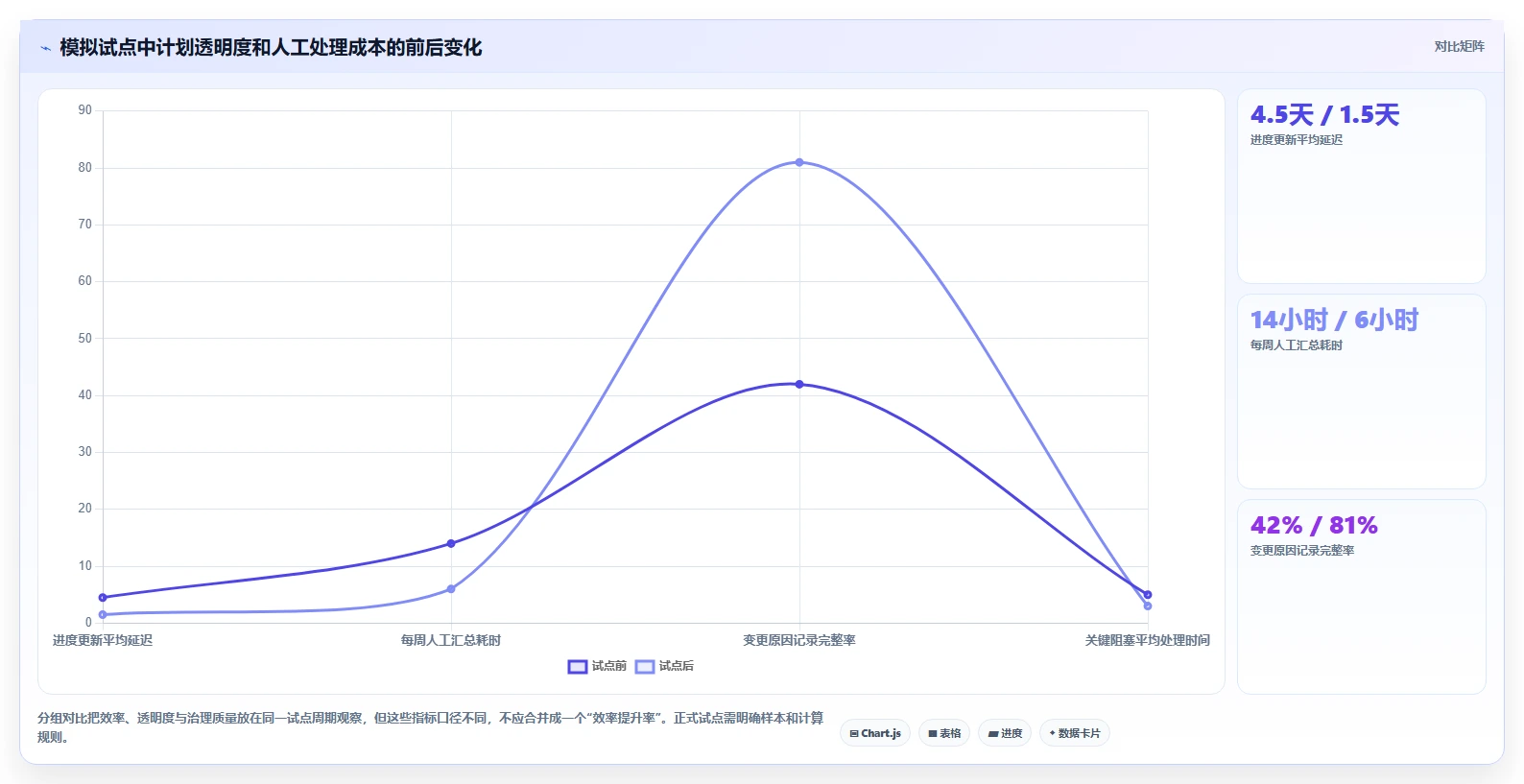Click the 试点前 point at 进度更新平均延迟
The image size is (1524, 784).
click(x=103, y=597)
